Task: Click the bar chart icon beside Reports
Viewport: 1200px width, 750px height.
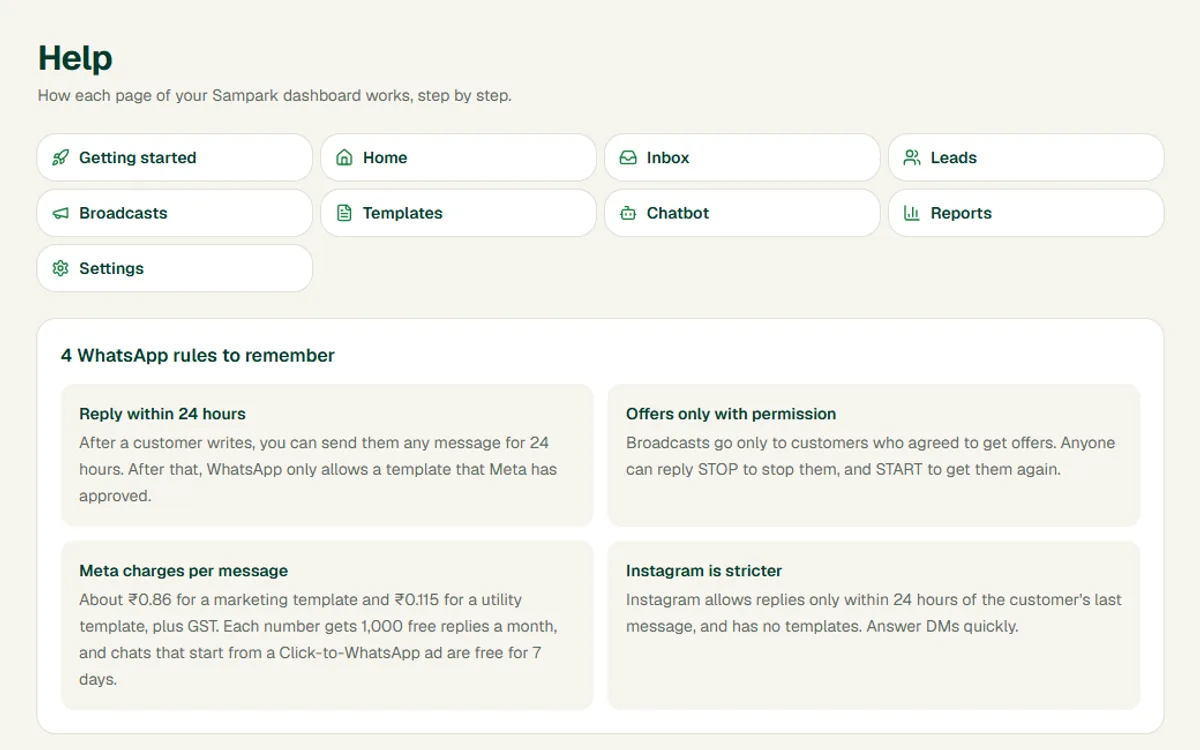Action: [912, 213]
